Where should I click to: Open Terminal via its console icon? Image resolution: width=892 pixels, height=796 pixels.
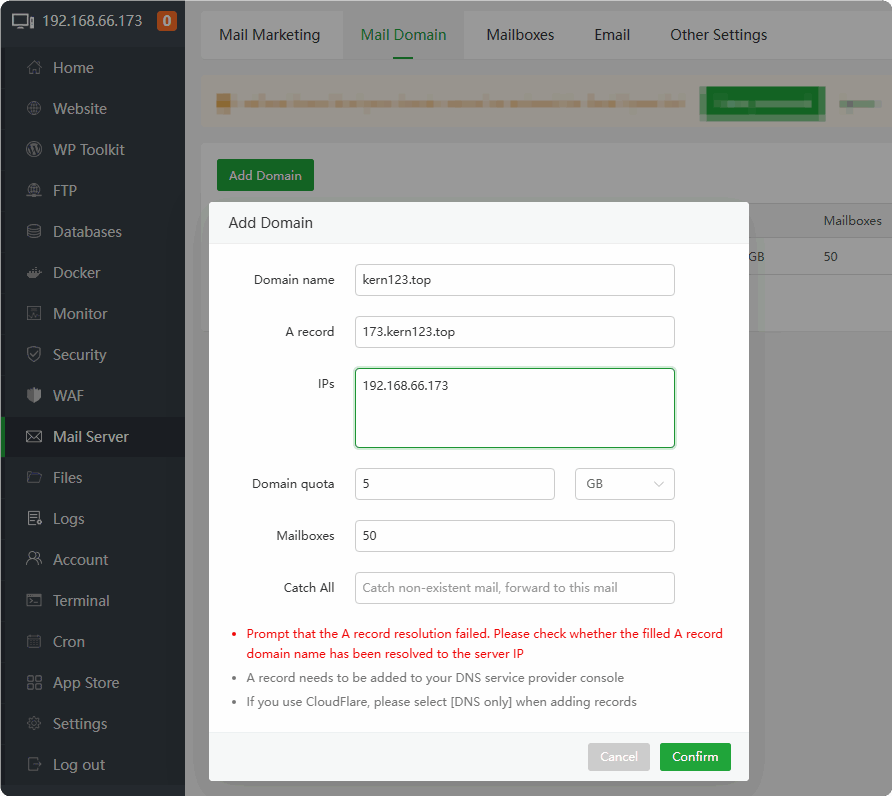coord(34,601)
